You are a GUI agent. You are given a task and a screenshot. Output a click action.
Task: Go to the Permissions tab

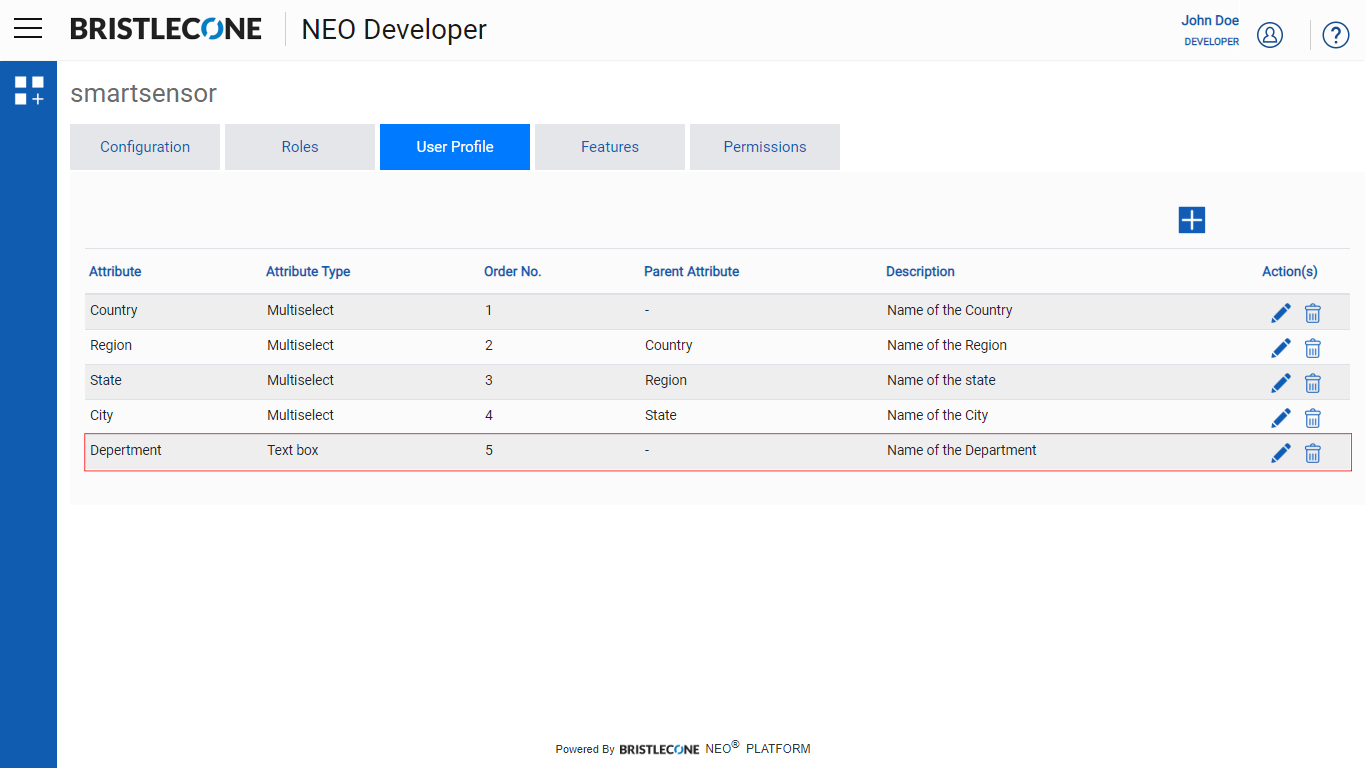pyautogui.click(x=765, y=147)
